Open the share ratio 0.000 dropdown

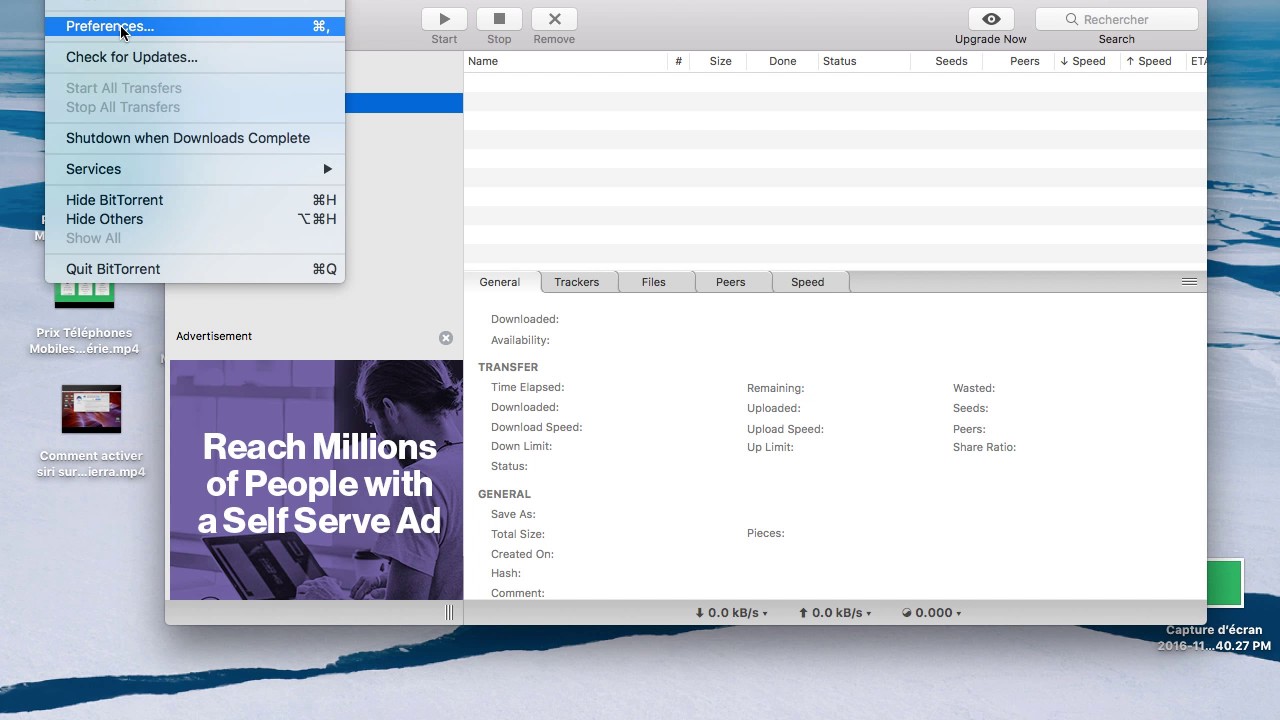click(x=932, y=613)
